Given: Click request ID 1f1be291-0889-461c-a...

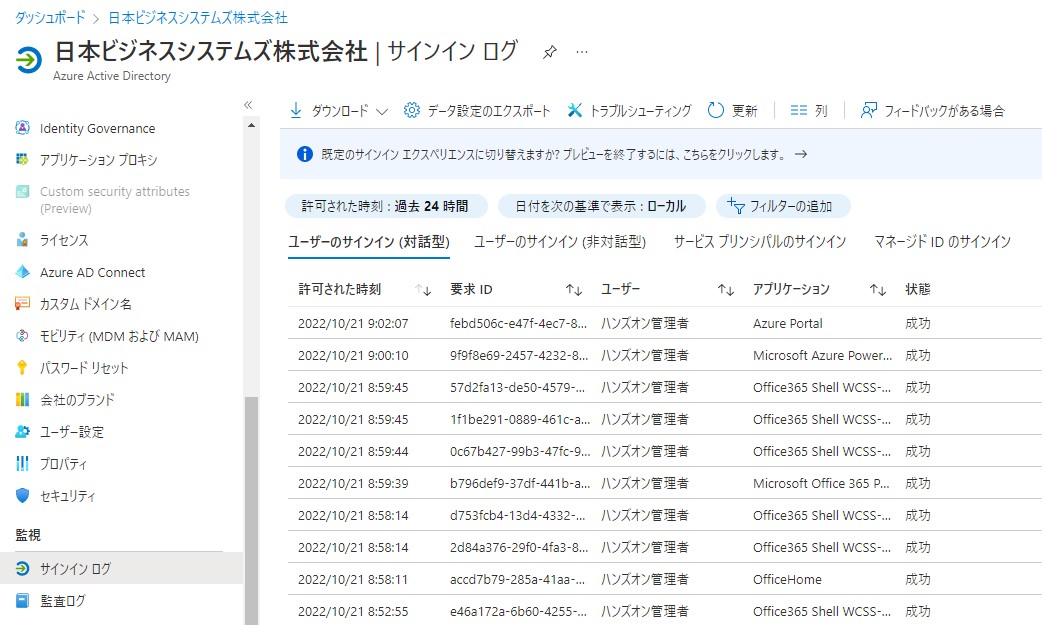Looking at the screenshot, I should point(520,420).
